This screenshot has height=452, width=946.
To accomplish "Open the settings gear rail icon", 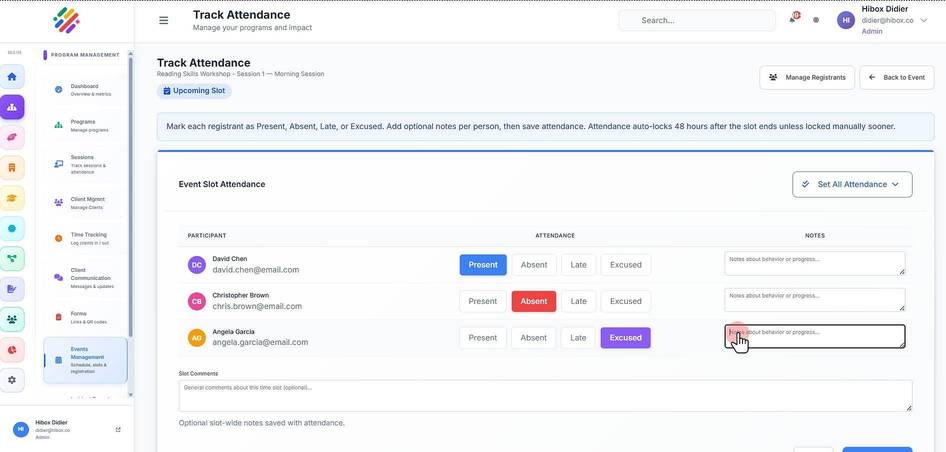I will click(x=12, y=380).
